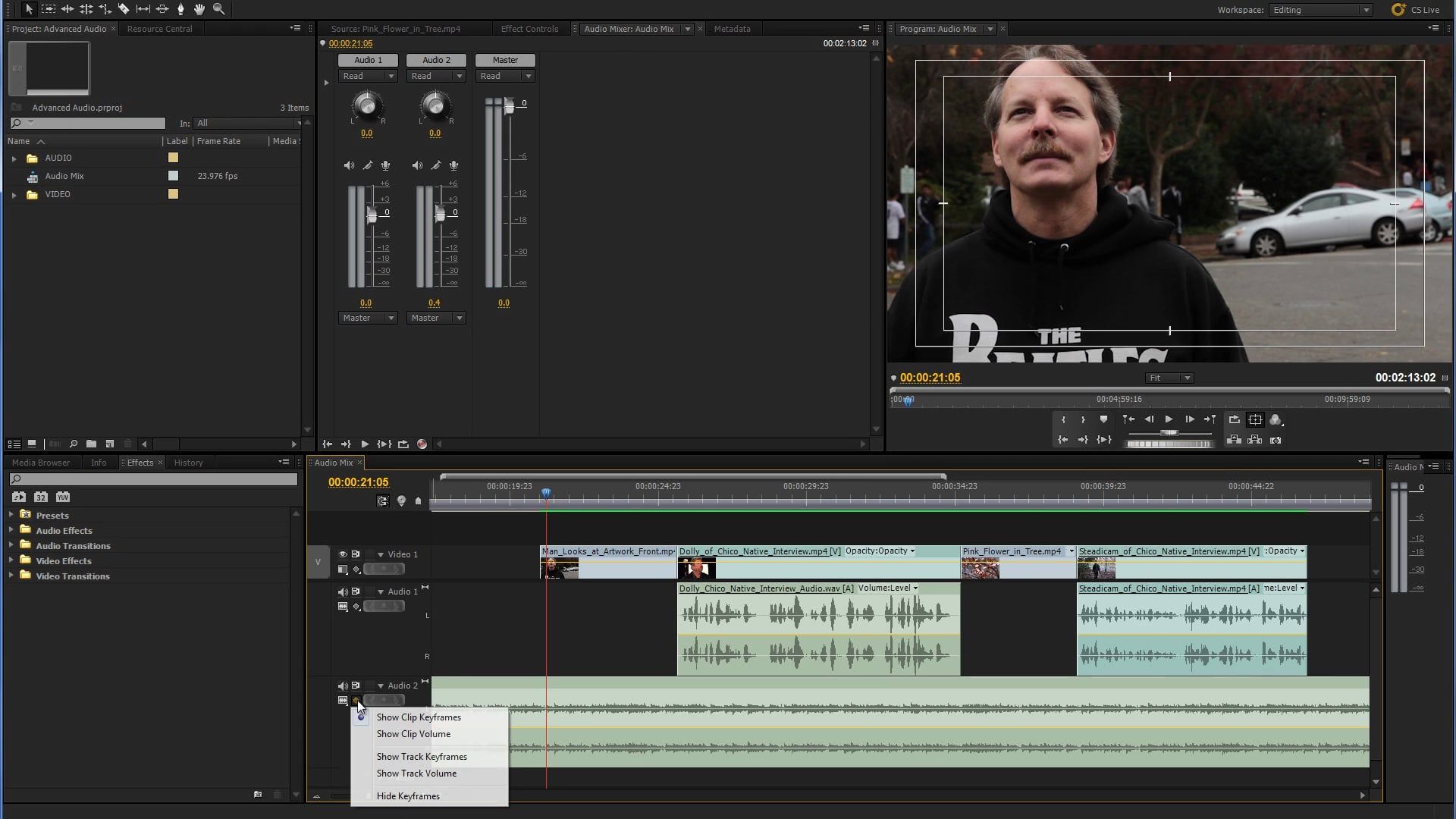
Task: Enable Snap in the timeline
Action: 383,500
